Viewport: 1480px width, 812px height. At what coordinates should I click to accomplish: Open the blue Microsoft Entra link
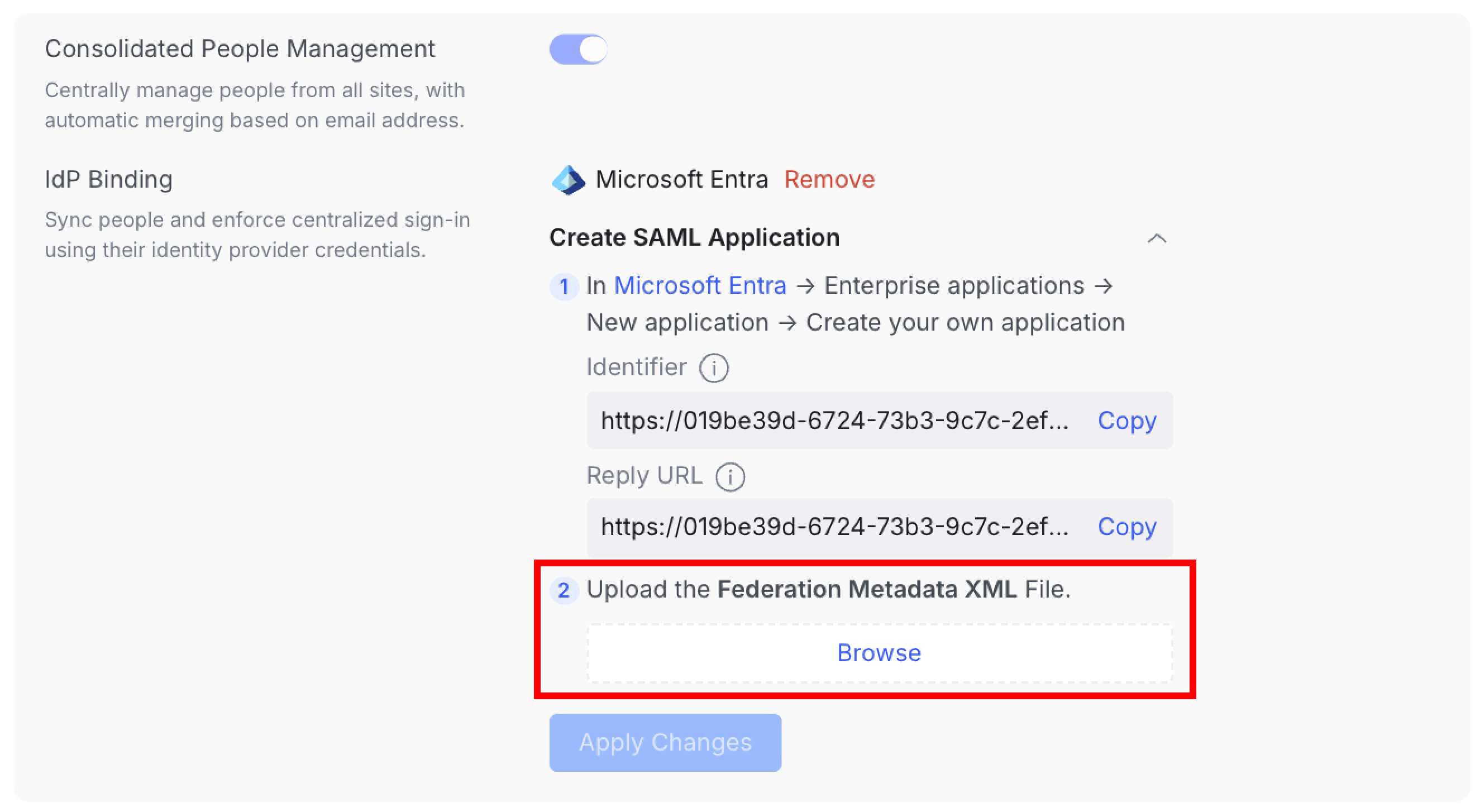tap(700, 285)
